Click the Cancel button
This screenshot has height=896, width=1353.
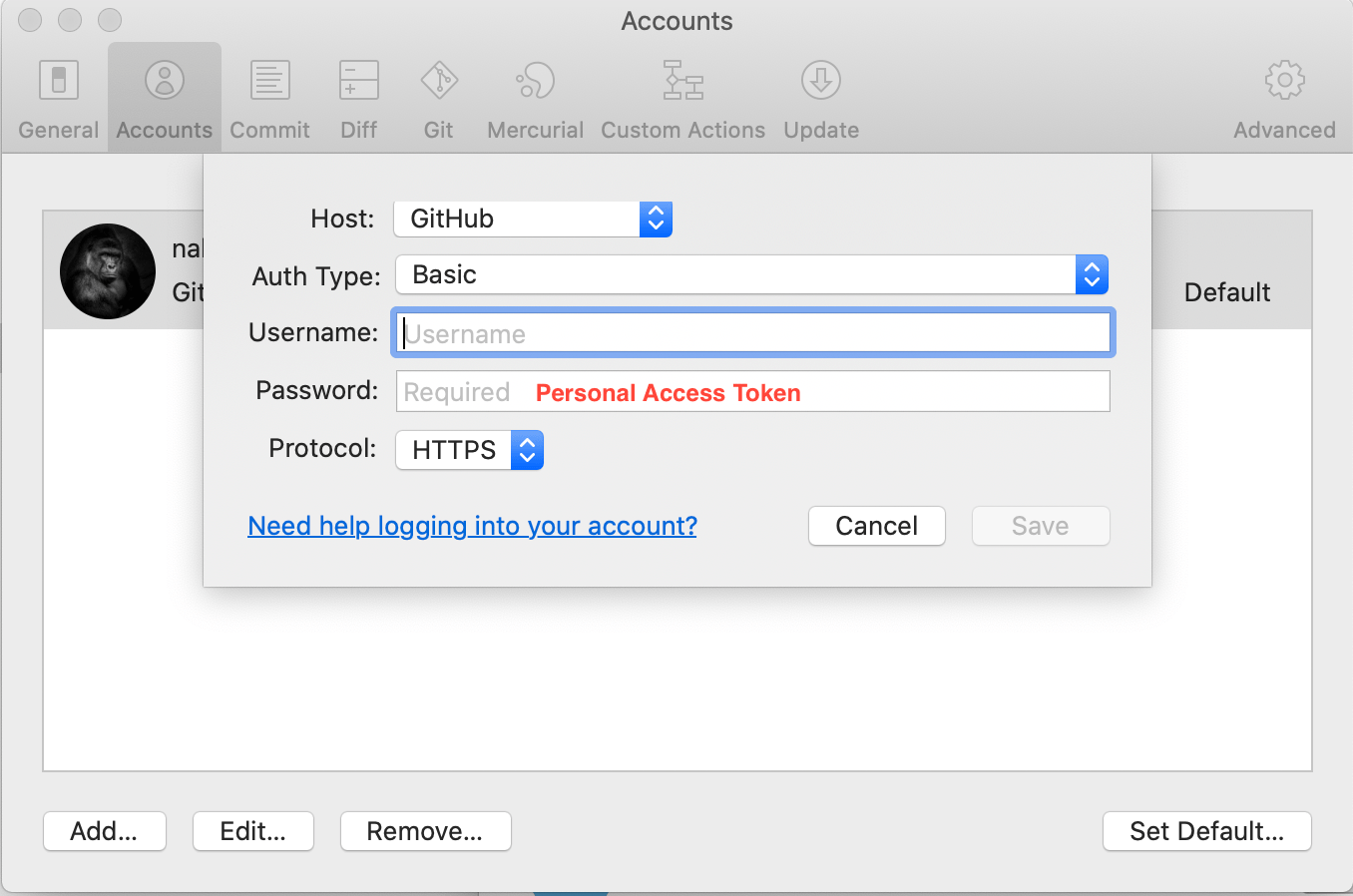point(876,526)
